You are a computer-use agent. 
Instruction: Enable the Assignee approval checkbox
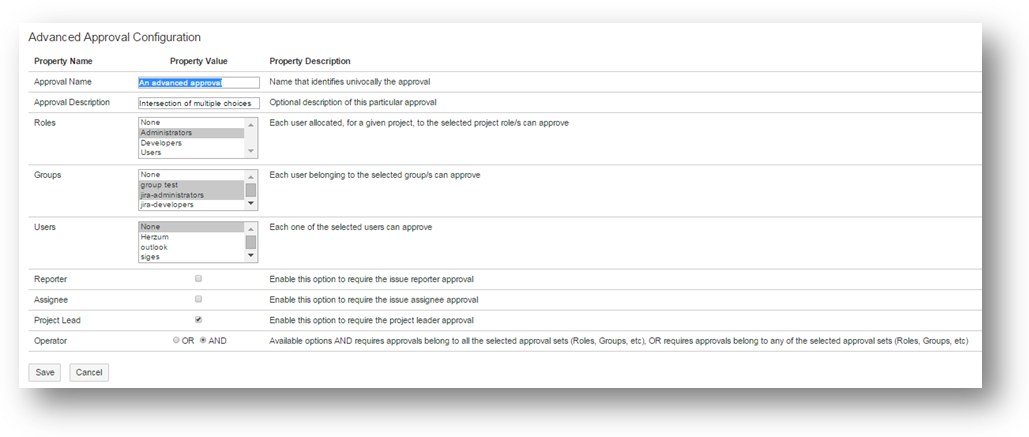[x=198, y=299]
